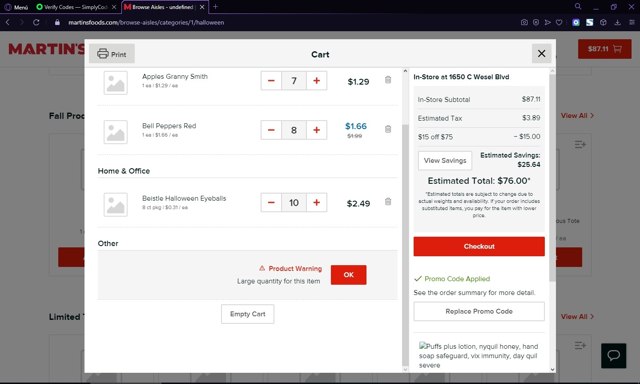Click the Bell Peppers Red product name
The width and height of the screenshot is (640, 384).
pos(169,126)
